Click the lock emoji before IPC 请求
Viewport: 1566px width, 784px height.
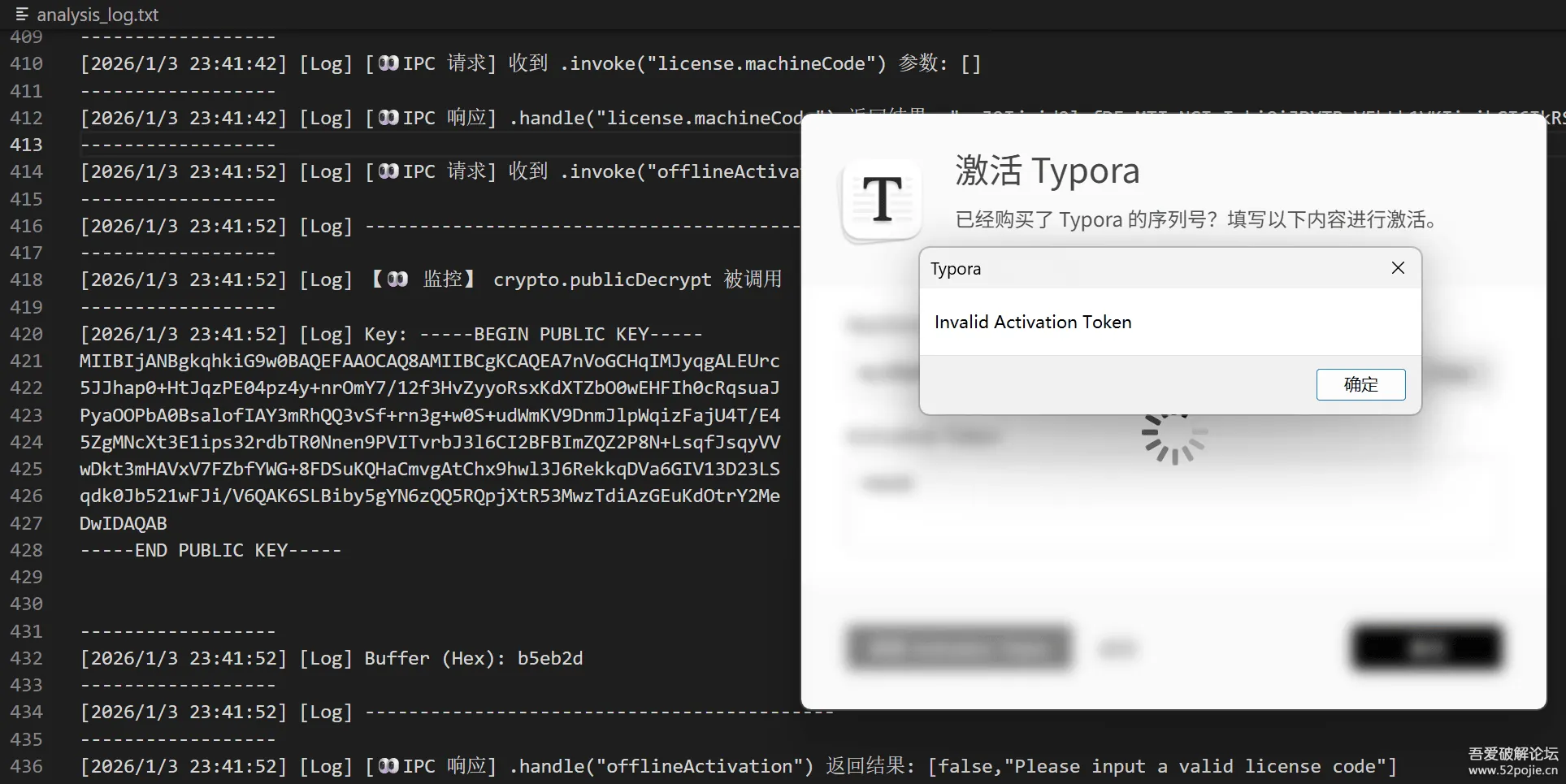[388, 63]
